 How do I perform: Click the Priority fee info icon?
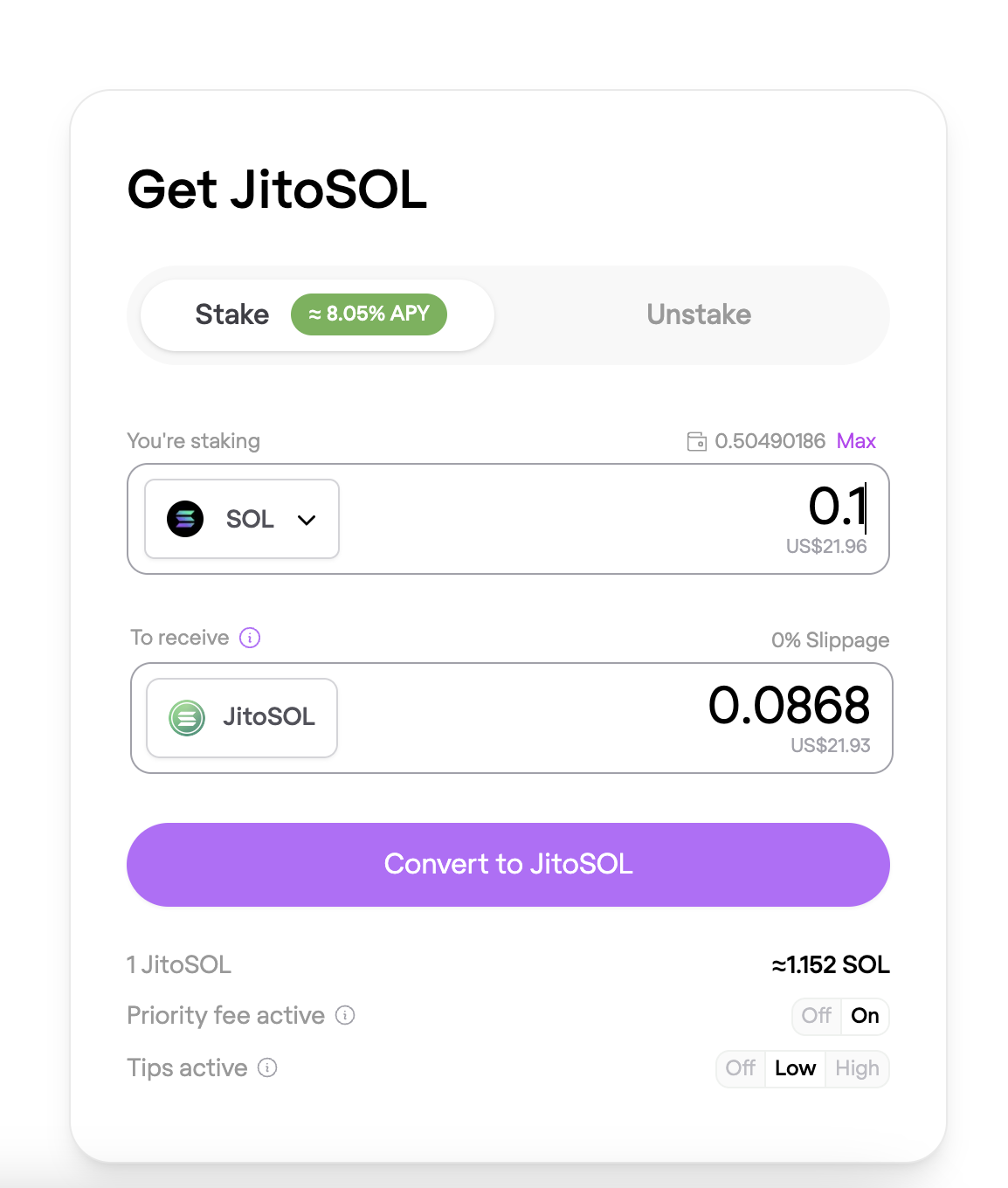tap(346, 1015)
